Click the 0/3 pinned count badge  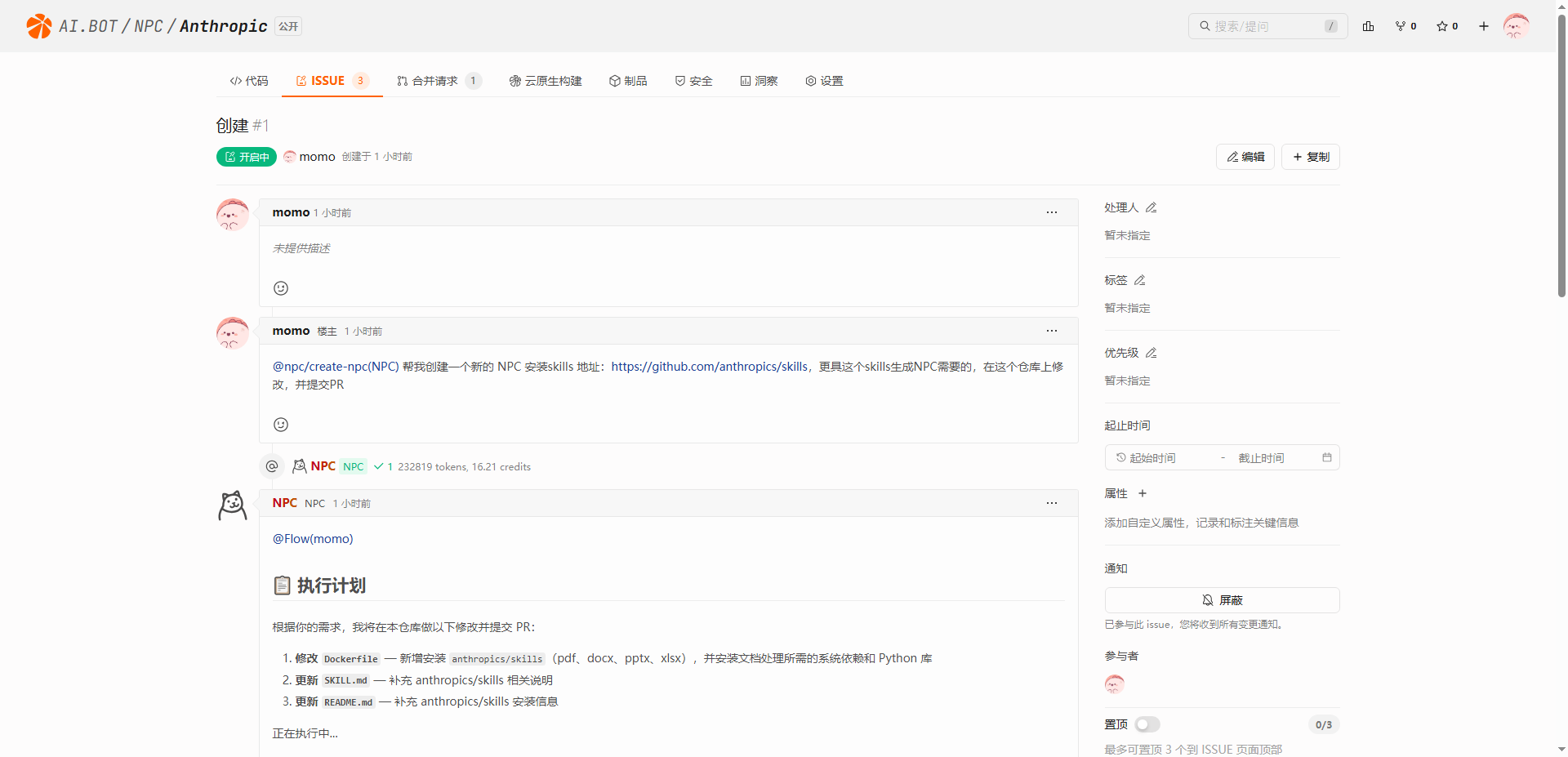click(x=1324, y=724)
